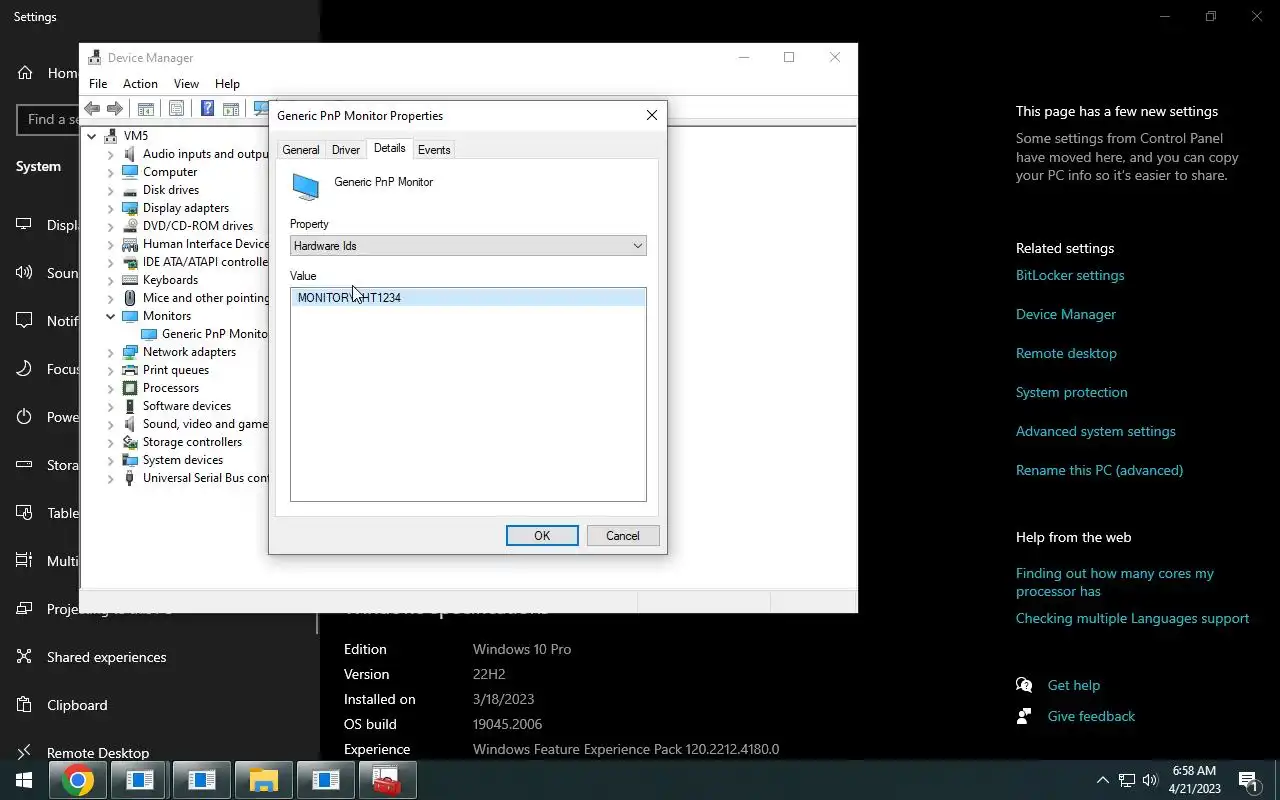The height and width of the screenshot is (800, 1280).
Task: Click the Disk drives category icon
Action: pyautogui.click(x=130, y=190)
